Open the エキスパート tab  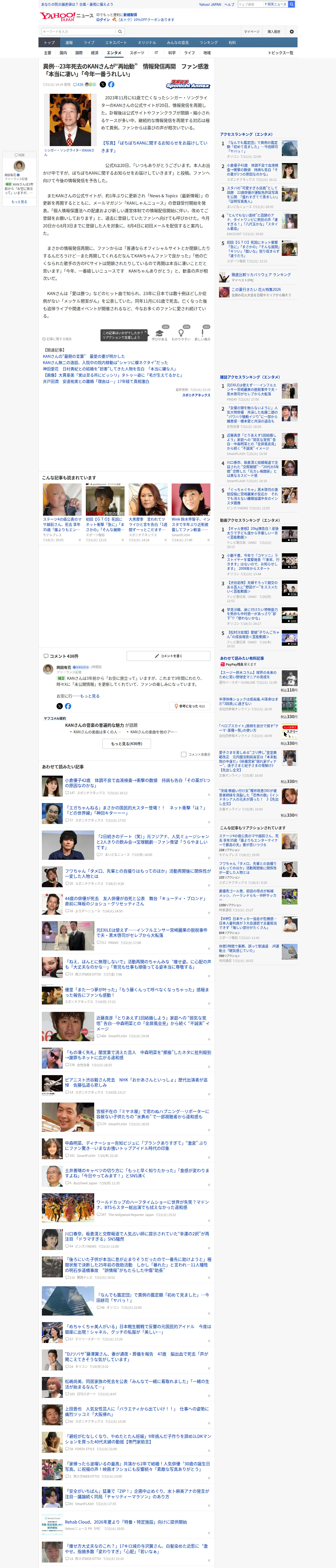(x=116, y=43)
